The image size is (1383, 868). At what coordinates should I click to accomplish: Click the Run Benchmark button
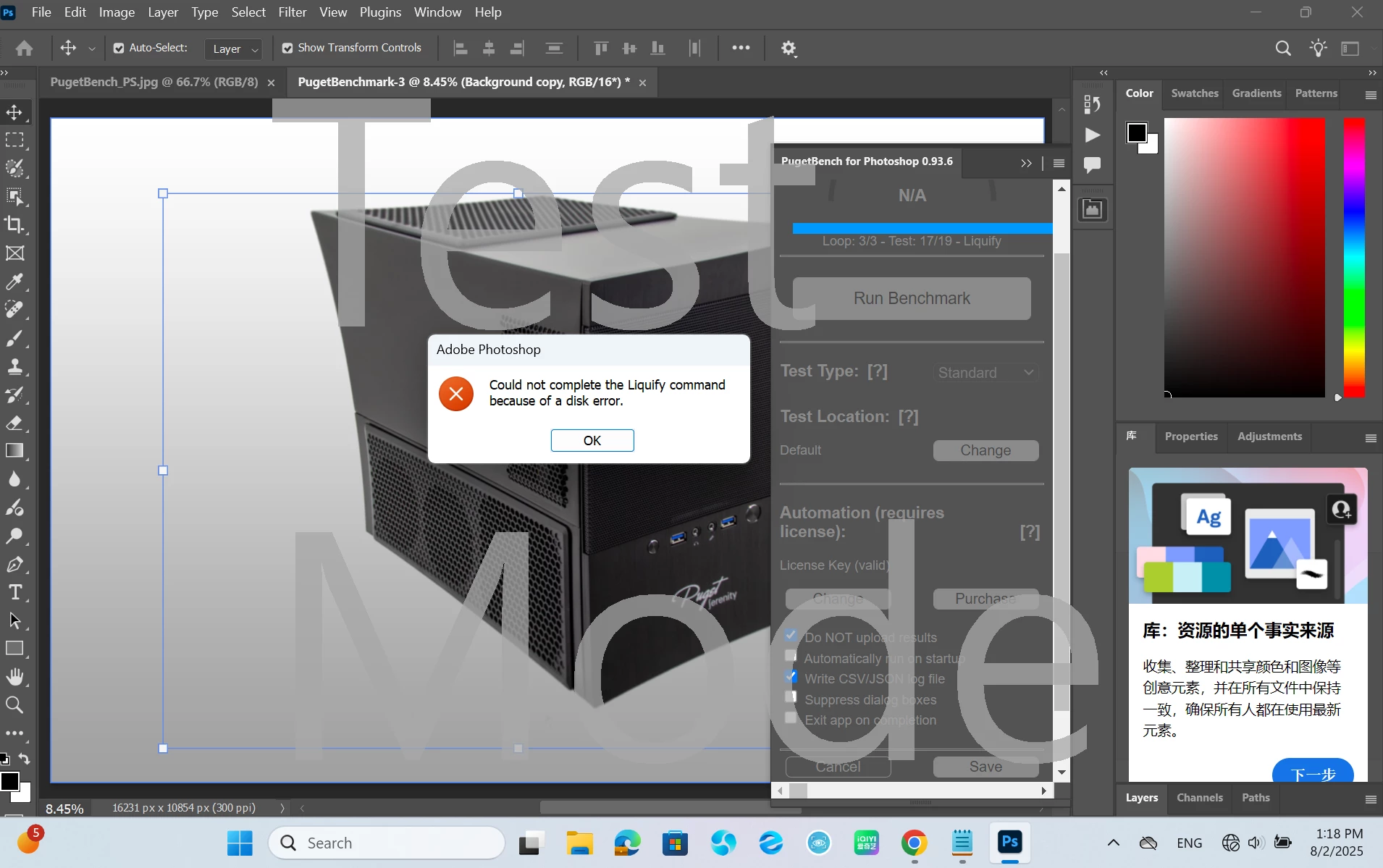click(x=912, y=298)
